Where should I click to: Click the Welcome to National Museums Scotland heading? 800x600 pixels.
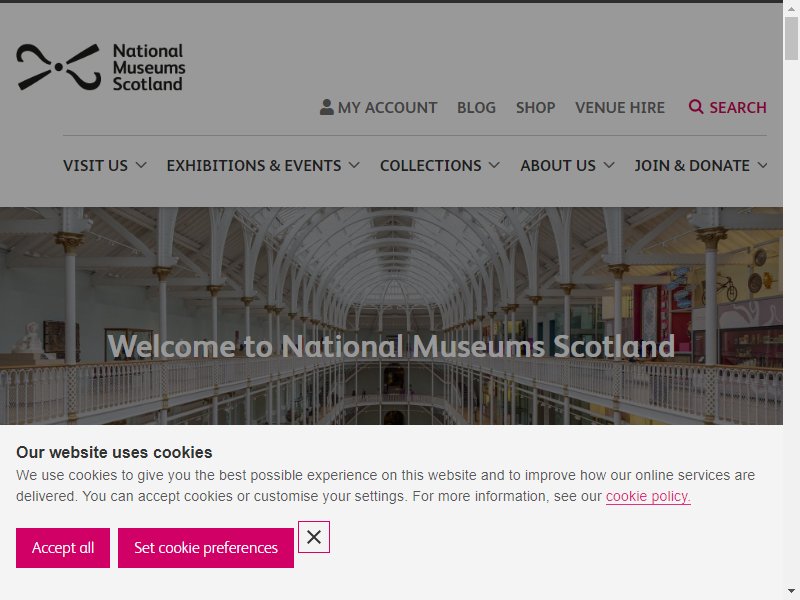pos(391,346)
